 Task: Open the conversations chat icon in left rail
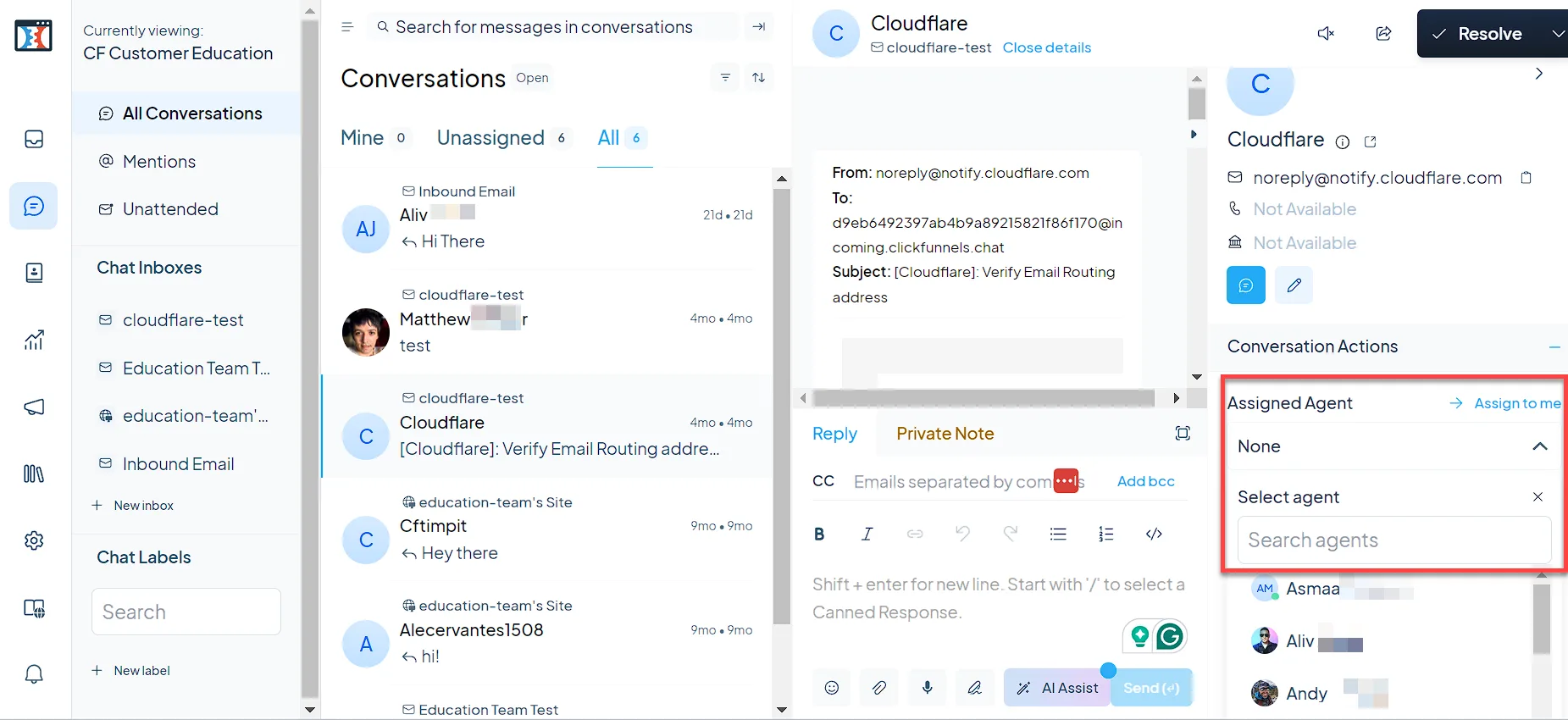click(34, 206)
